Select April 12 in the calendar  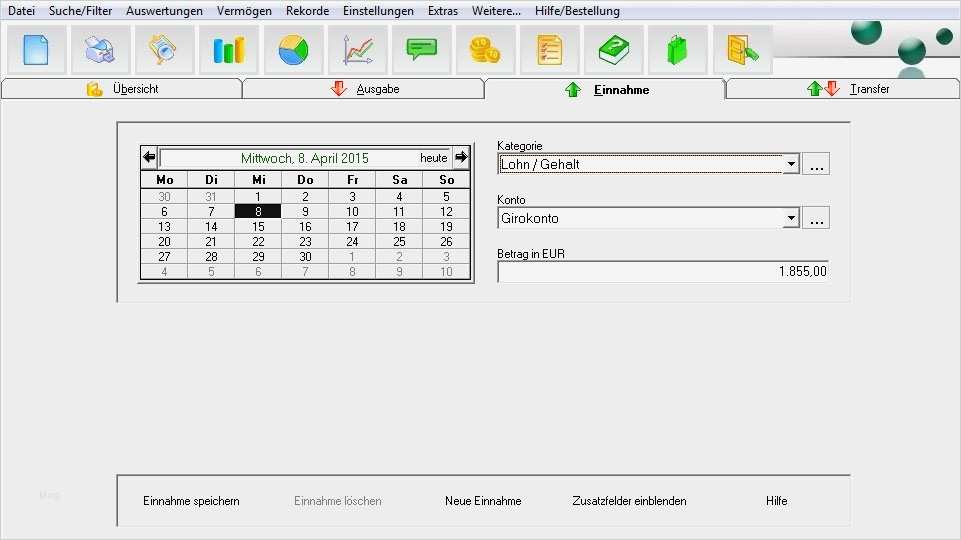pyautogui.click(x=446, y=211)
